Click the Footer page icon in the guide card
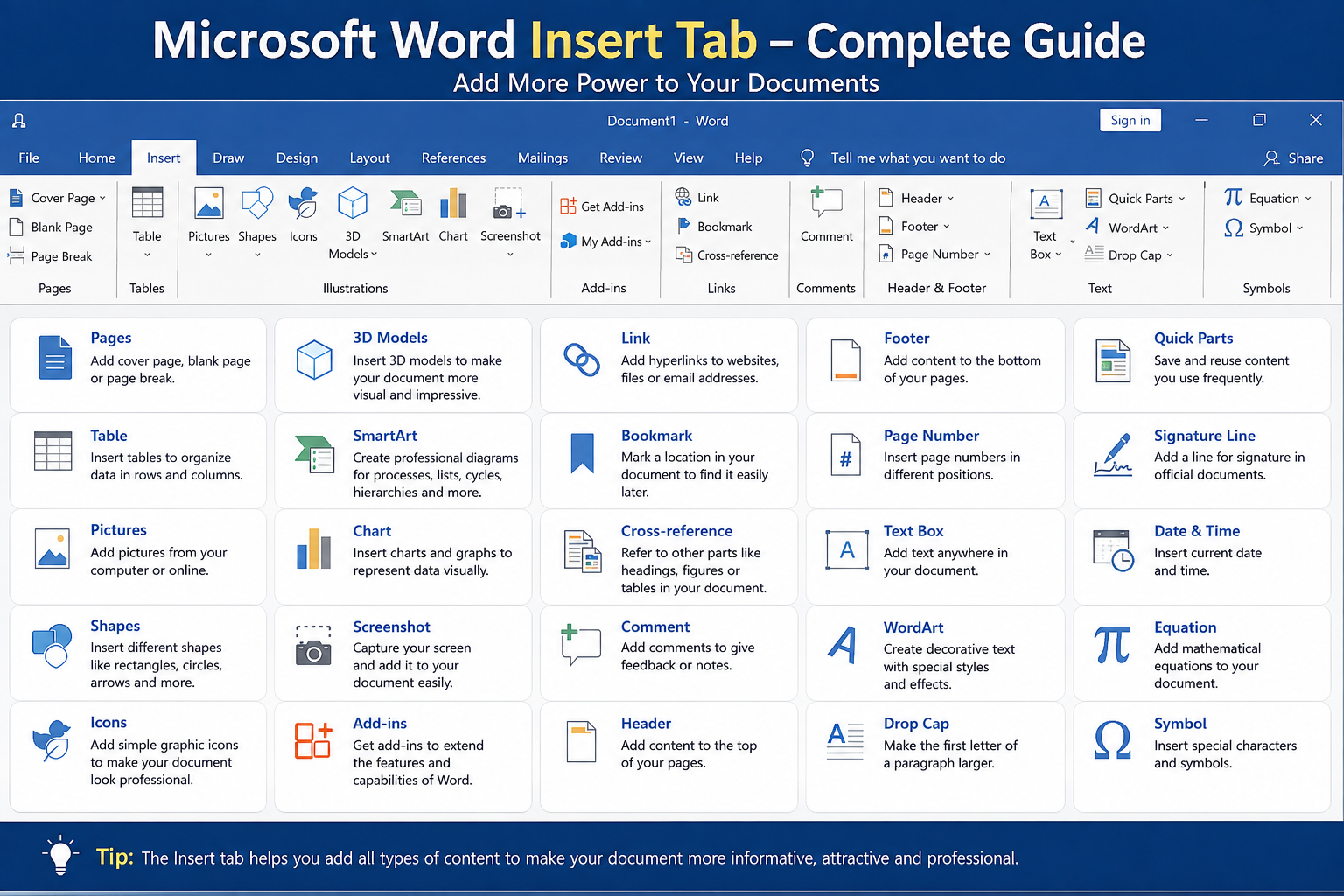The image size is (1344, 896). pos(845,360)
